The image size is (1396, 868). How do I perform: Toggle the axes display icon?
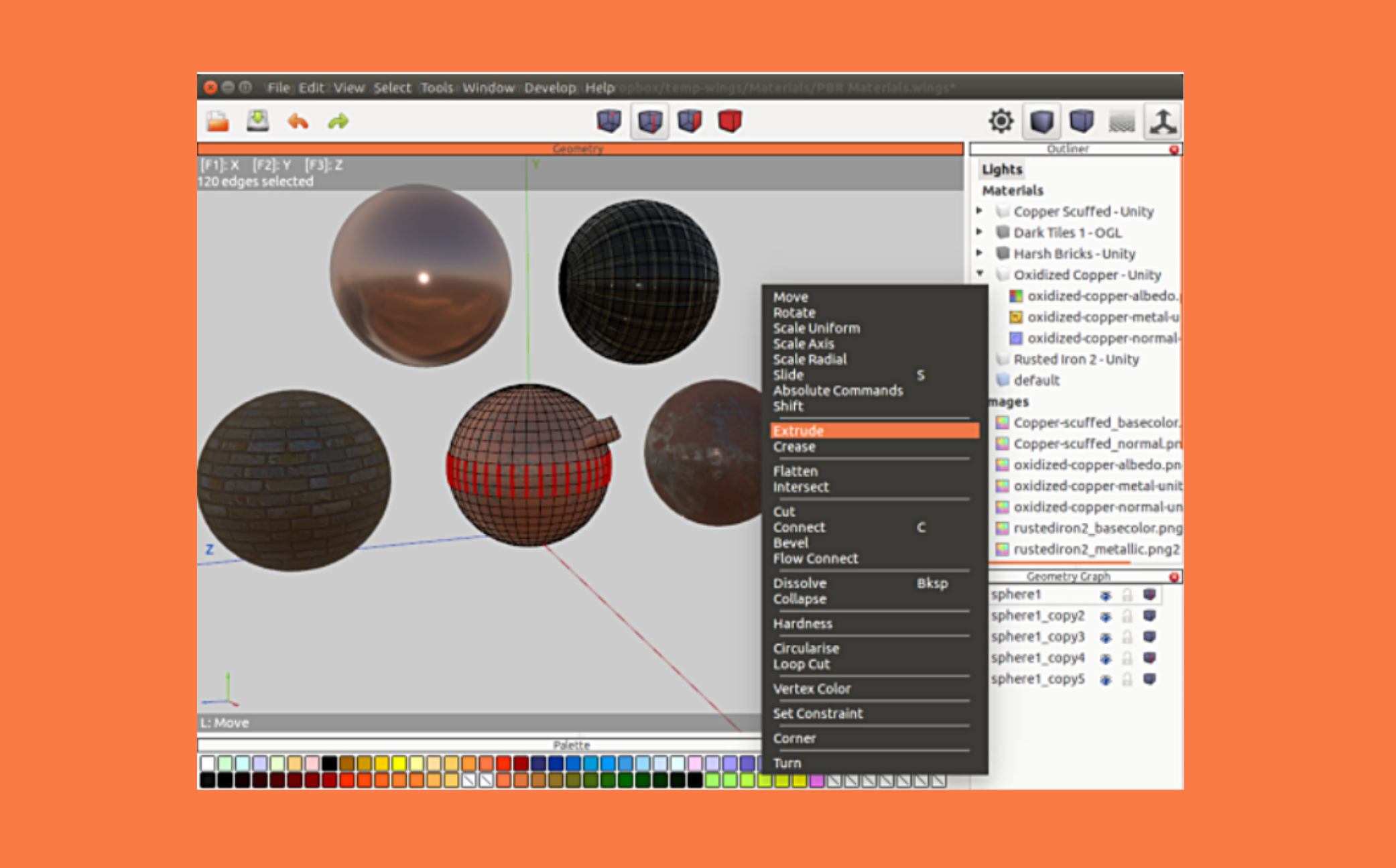pos(1163,121)
